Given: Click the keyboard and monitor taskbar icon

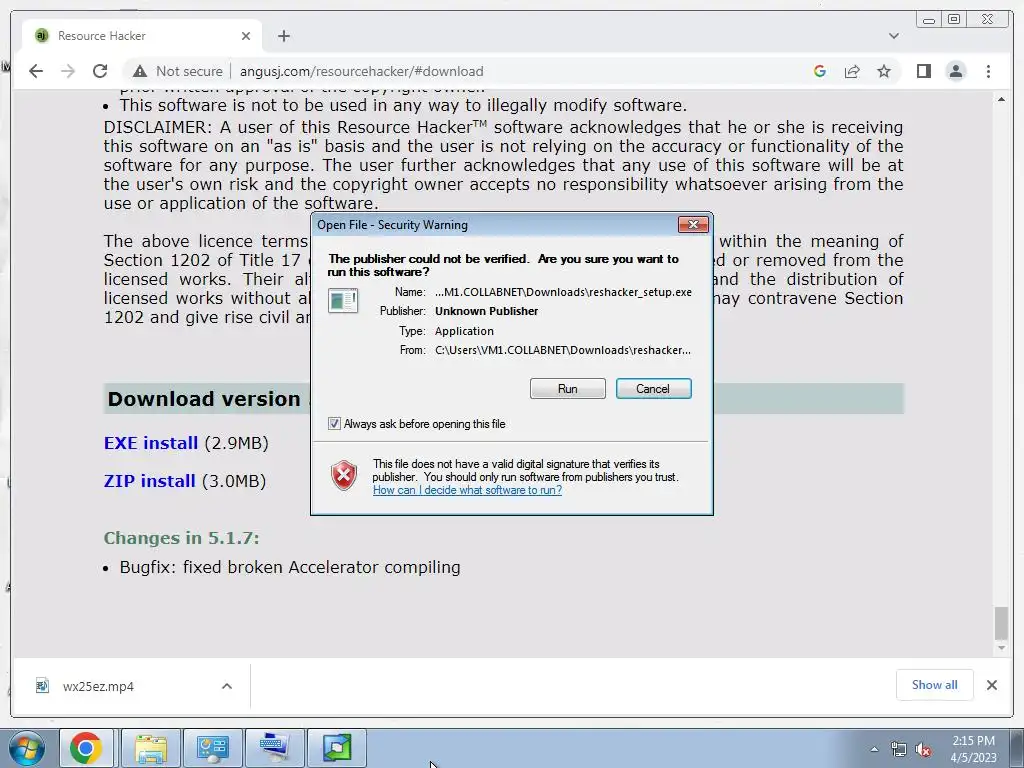Looking at the screenshot, I should 274,748.
